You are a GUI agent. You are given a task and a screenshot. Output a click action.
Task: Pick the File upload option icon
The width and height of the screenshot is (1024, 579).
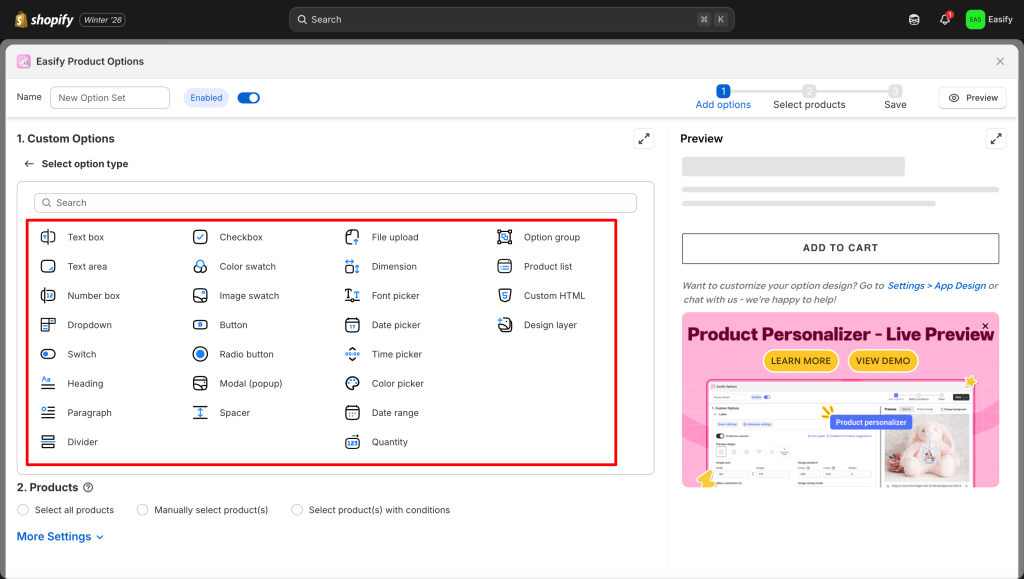(x=352, y=237)
